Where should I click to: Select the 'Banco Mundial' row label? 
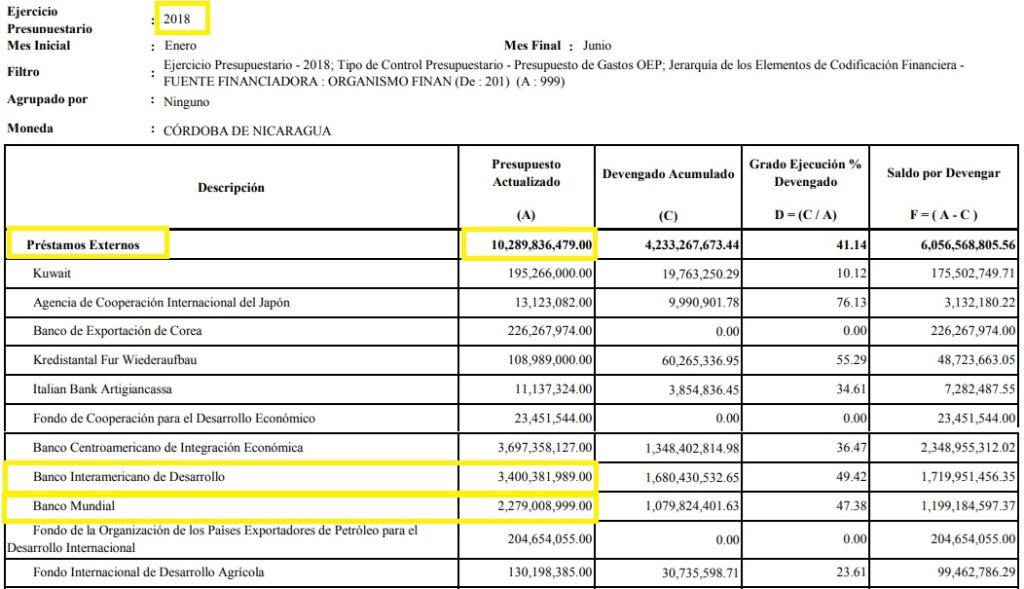[74, 505]
